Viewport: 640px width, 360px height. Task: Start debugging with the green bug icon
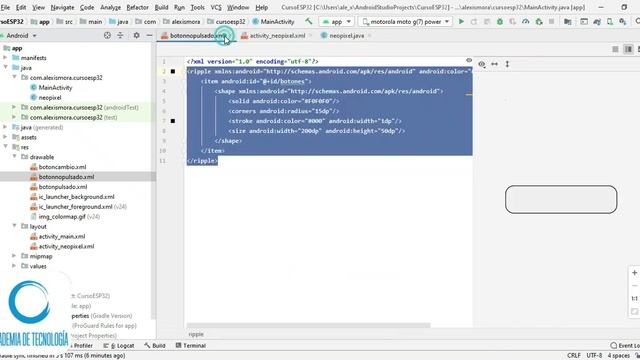click(x=500, y=22)
